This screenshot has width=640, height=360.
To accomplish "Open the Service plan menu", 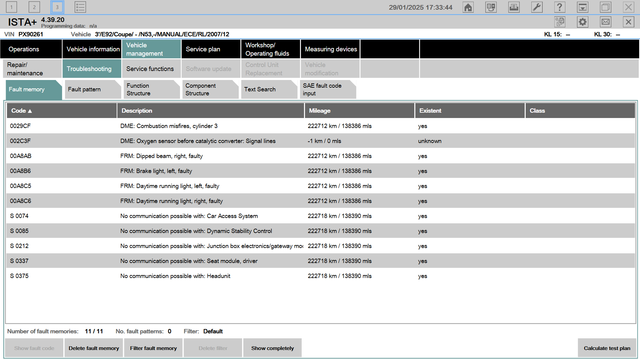I will tap(211, 49).
